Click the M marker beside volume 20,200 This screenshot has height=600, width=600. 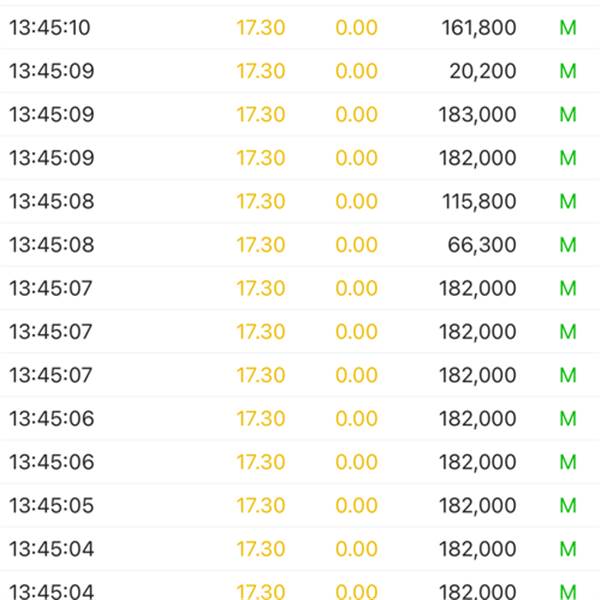568,71
